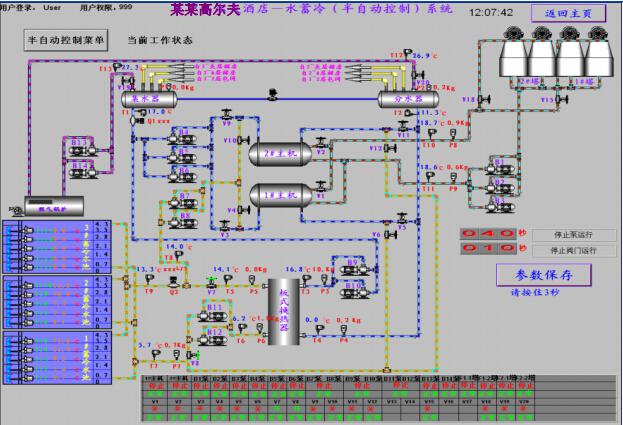
Task: Click temperature sensor T10 icon
Action: (431, 134)
